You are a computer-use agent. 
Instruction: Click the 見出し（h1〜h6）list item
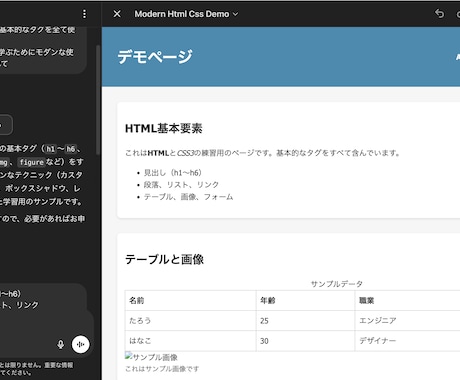[x=173, y=173]
